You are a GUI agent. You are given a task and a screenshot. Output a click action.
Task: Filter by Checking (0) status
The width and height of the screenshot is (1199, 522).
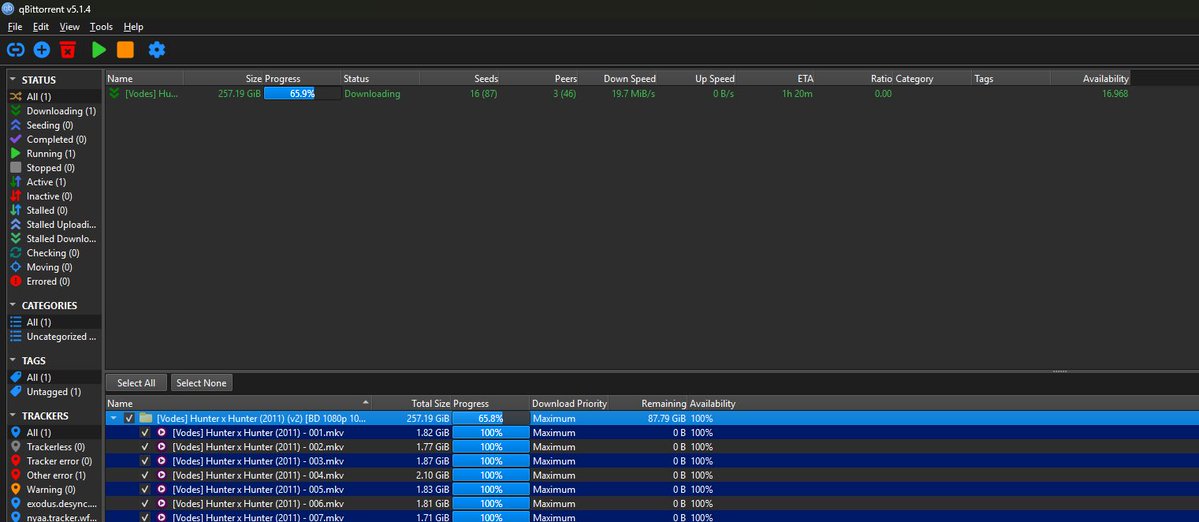(53, 253)
